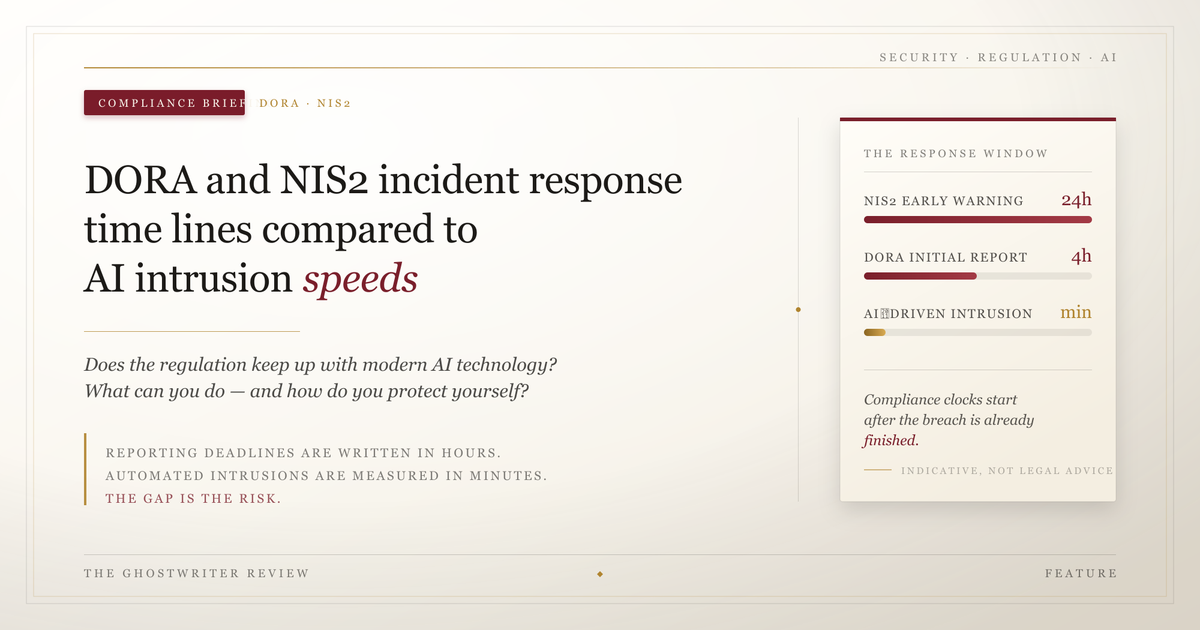The image size is (1200, 630).
Task: Click the AI-driven intrusion progress bar
Action: pyautogui.click(x=978, y=332)
